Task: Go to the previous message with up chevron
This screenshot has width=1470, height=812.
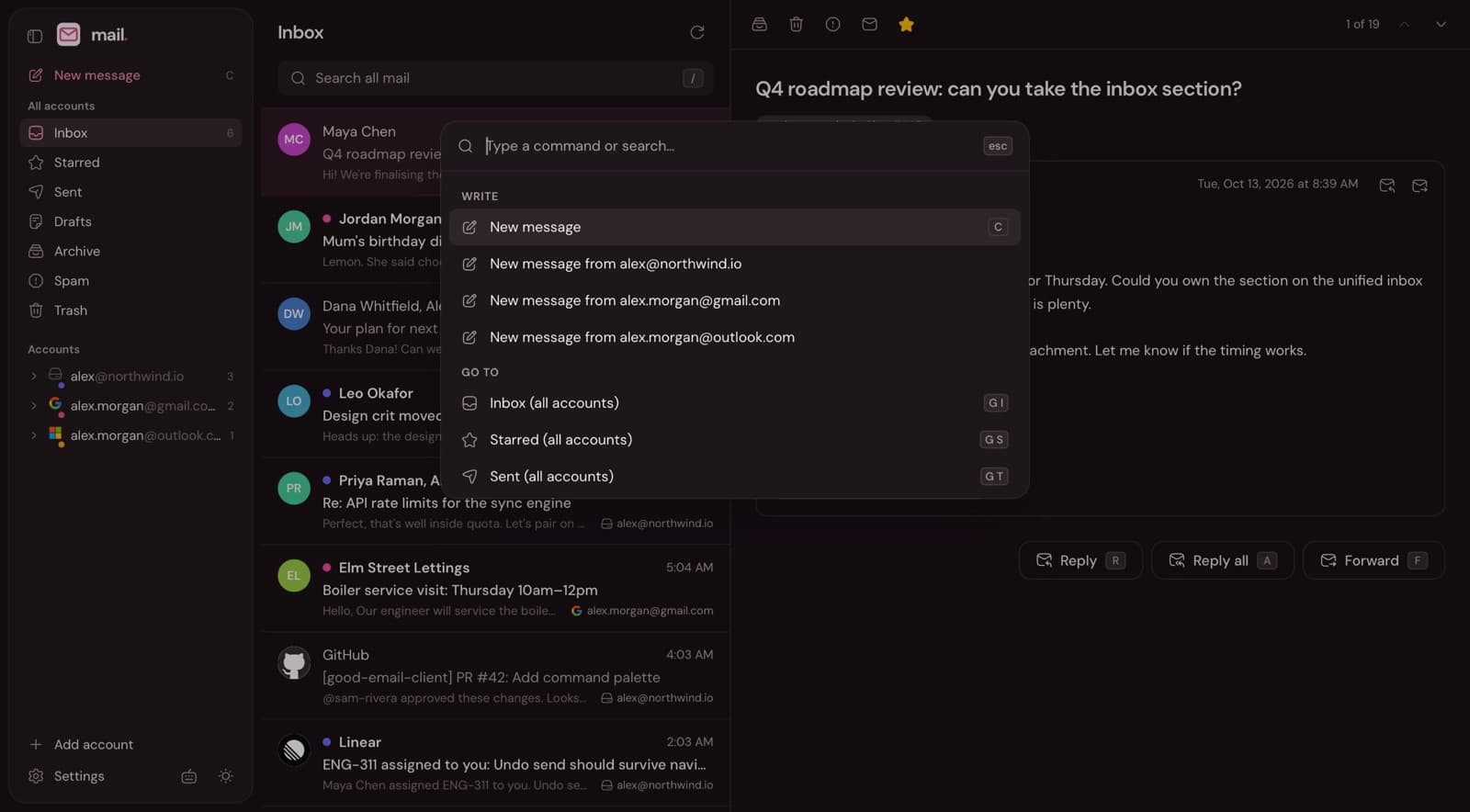Action: point(1404,25)
